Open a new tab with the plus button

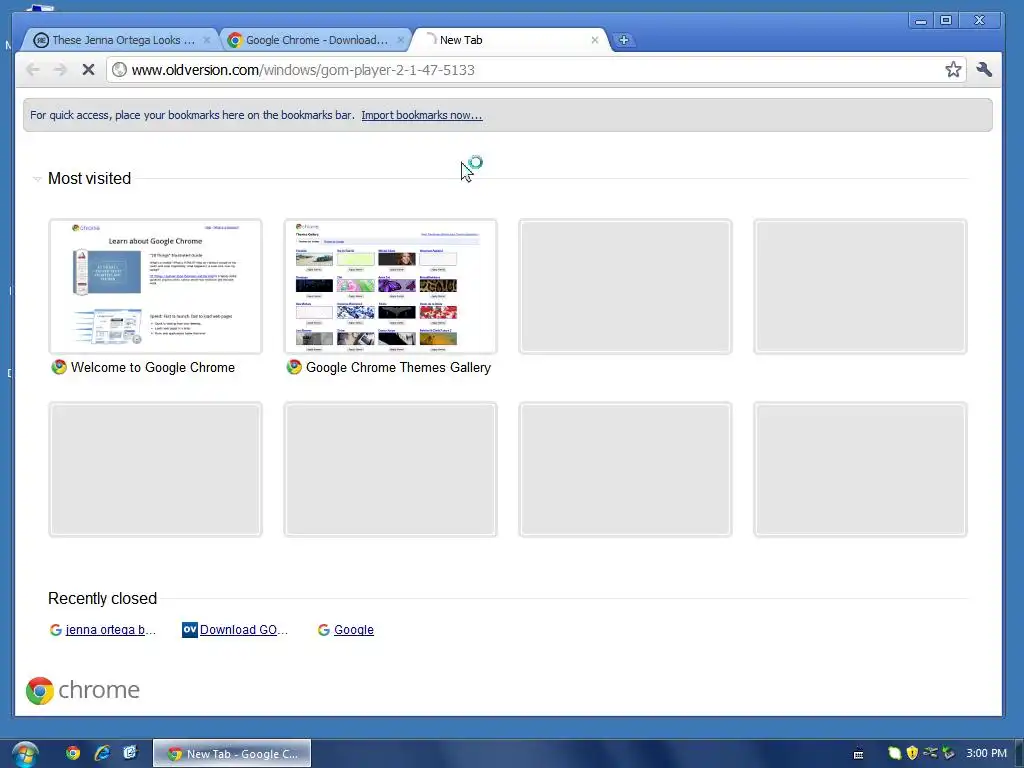tap(624, 40)
